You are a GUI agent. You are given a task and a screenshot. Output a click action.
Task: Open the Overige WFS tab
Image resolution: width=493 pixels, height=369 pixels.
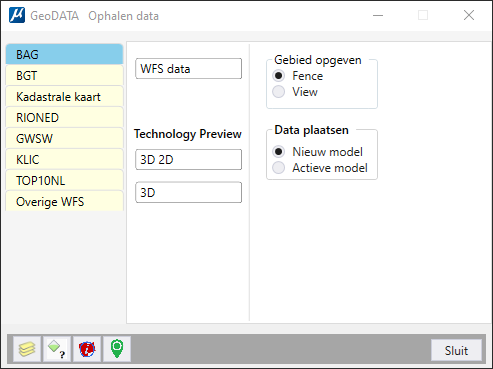click(x=64, y=201)
